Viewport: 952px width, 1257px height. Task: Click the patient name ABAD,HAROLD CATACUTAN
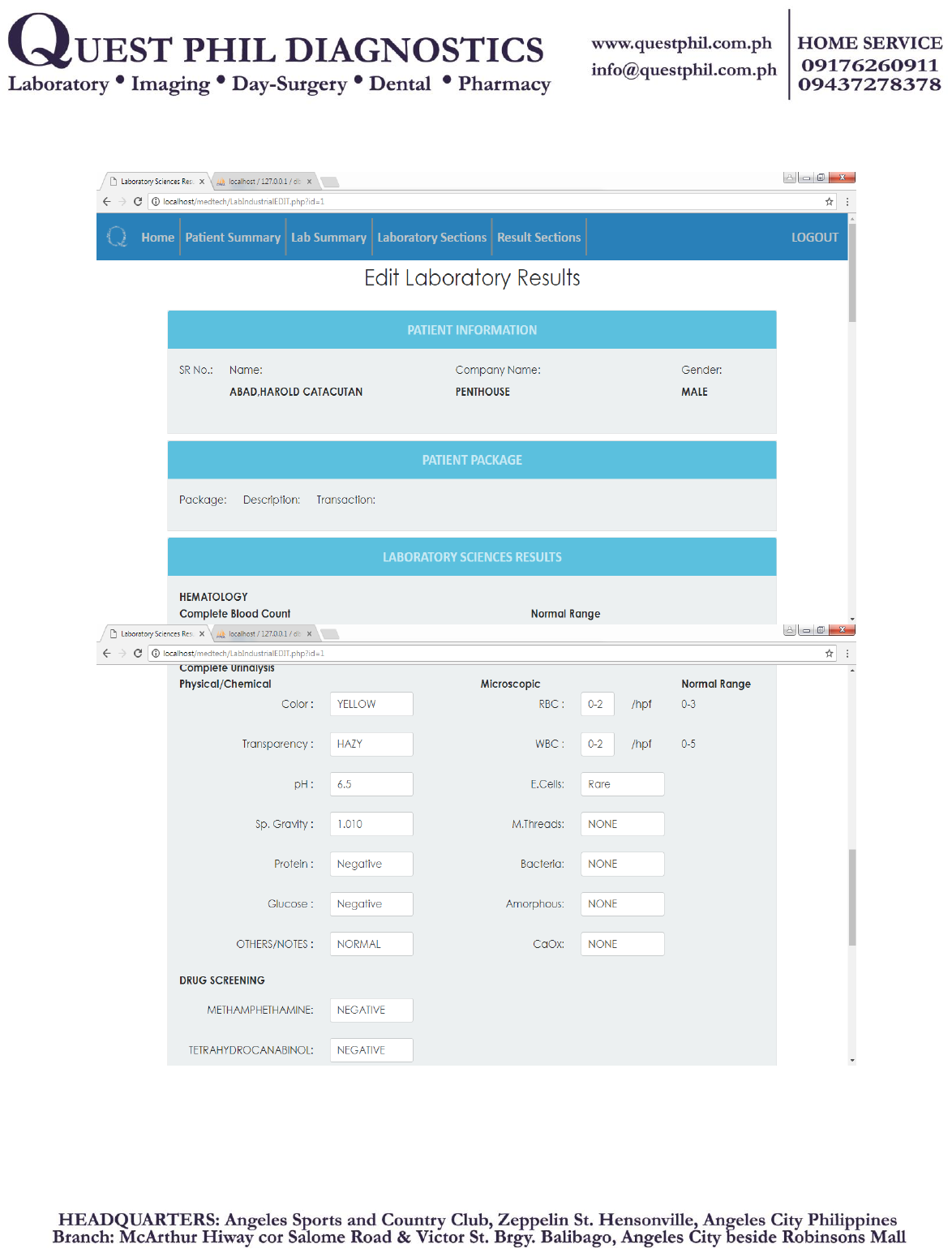[296, 392]
